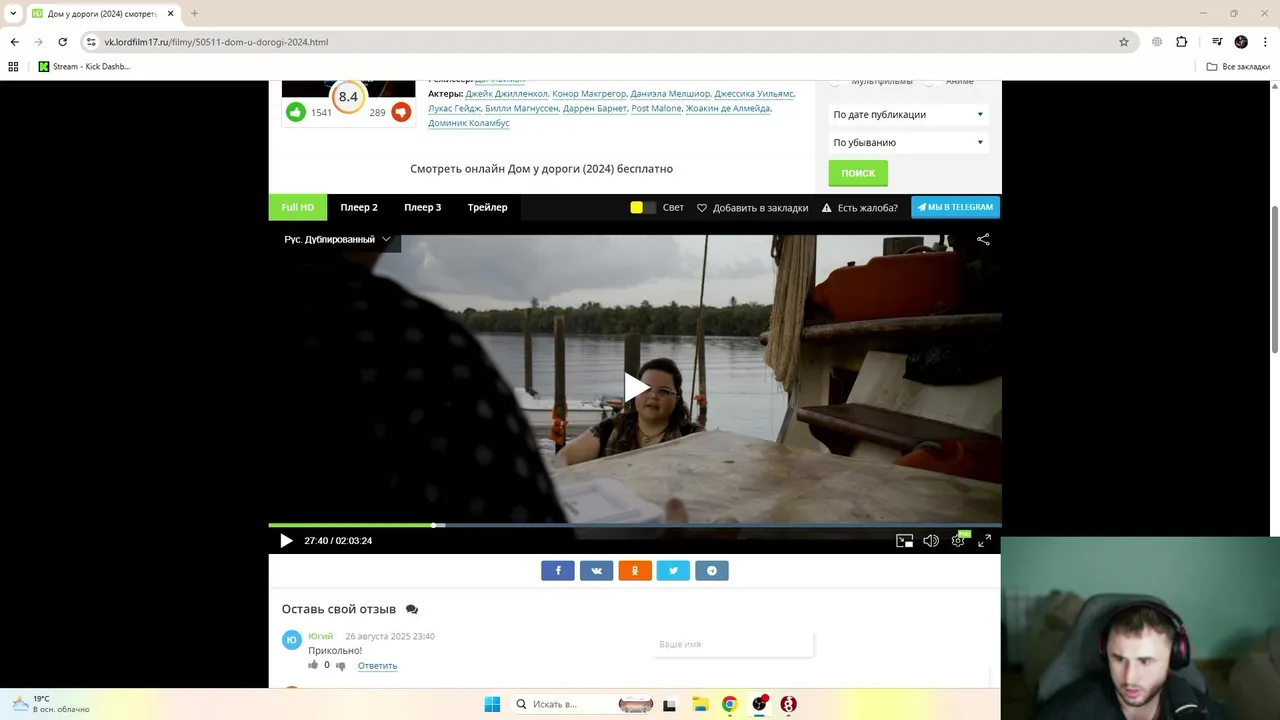1280x720 pixels.
Task: Click the heart icon for Добавить в закладки
Action: [x=702, y=208]
